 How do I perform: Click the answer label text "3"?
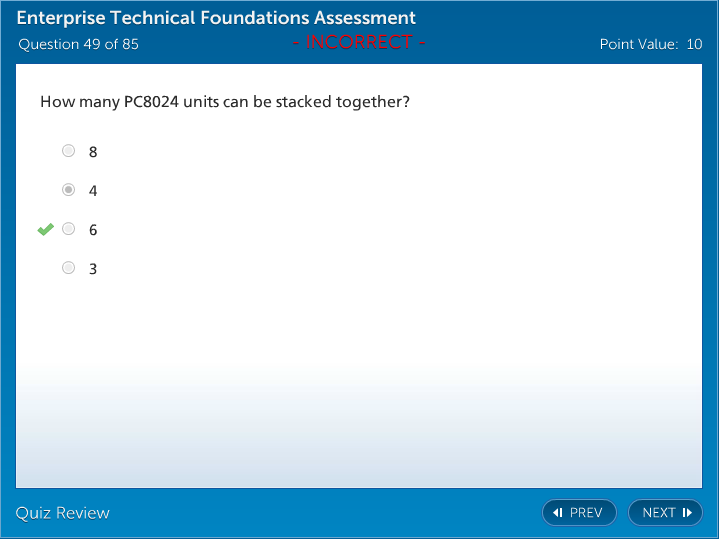pos(93,269)
